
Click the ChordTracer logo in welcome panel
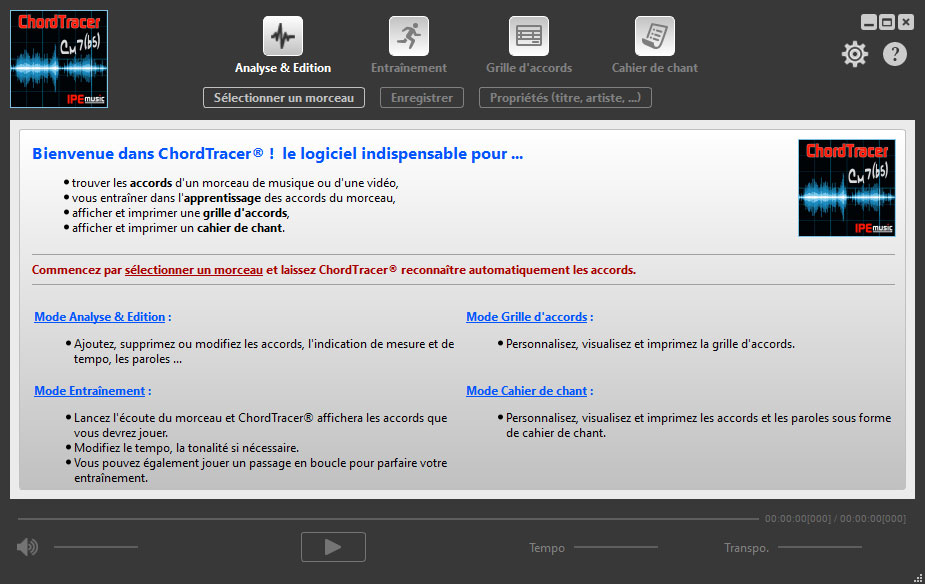coord(847,188)
